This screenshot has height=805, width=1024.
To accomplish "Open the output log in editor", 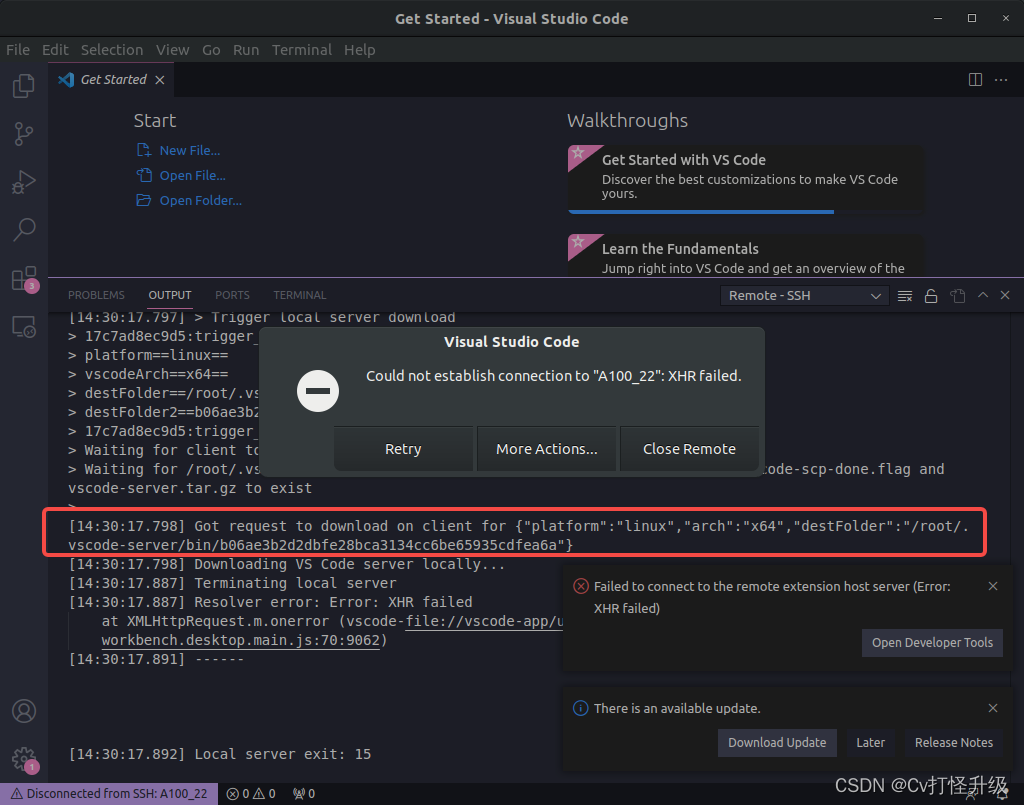I will point(957,296).
